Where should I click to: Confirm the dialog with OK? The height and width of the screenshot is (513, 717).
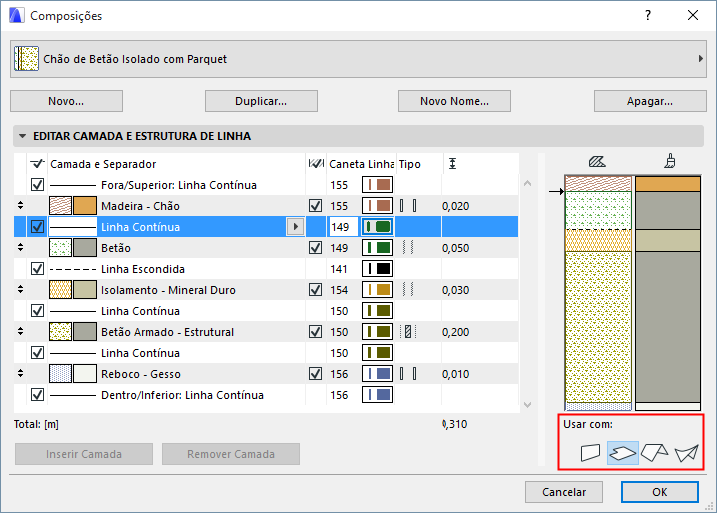pyautogui.click(x=659, y=492)
